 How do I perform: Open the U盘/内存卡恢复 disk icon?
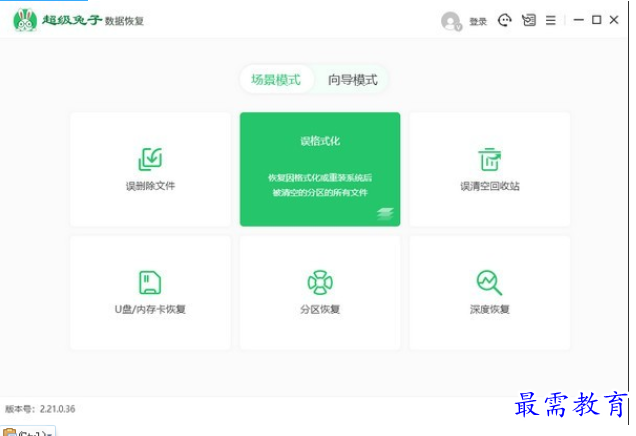tap(150, 282)
